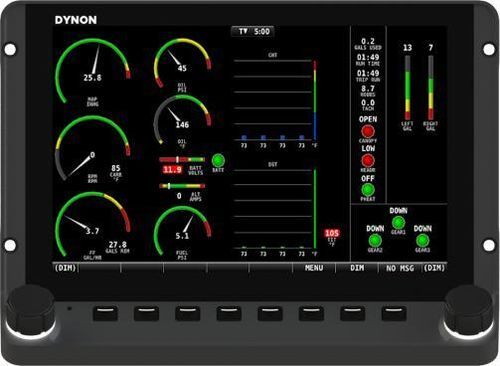Click the manifold pressure gauge reading 25.8
The image size is (500, 366).
coord(93,71)
